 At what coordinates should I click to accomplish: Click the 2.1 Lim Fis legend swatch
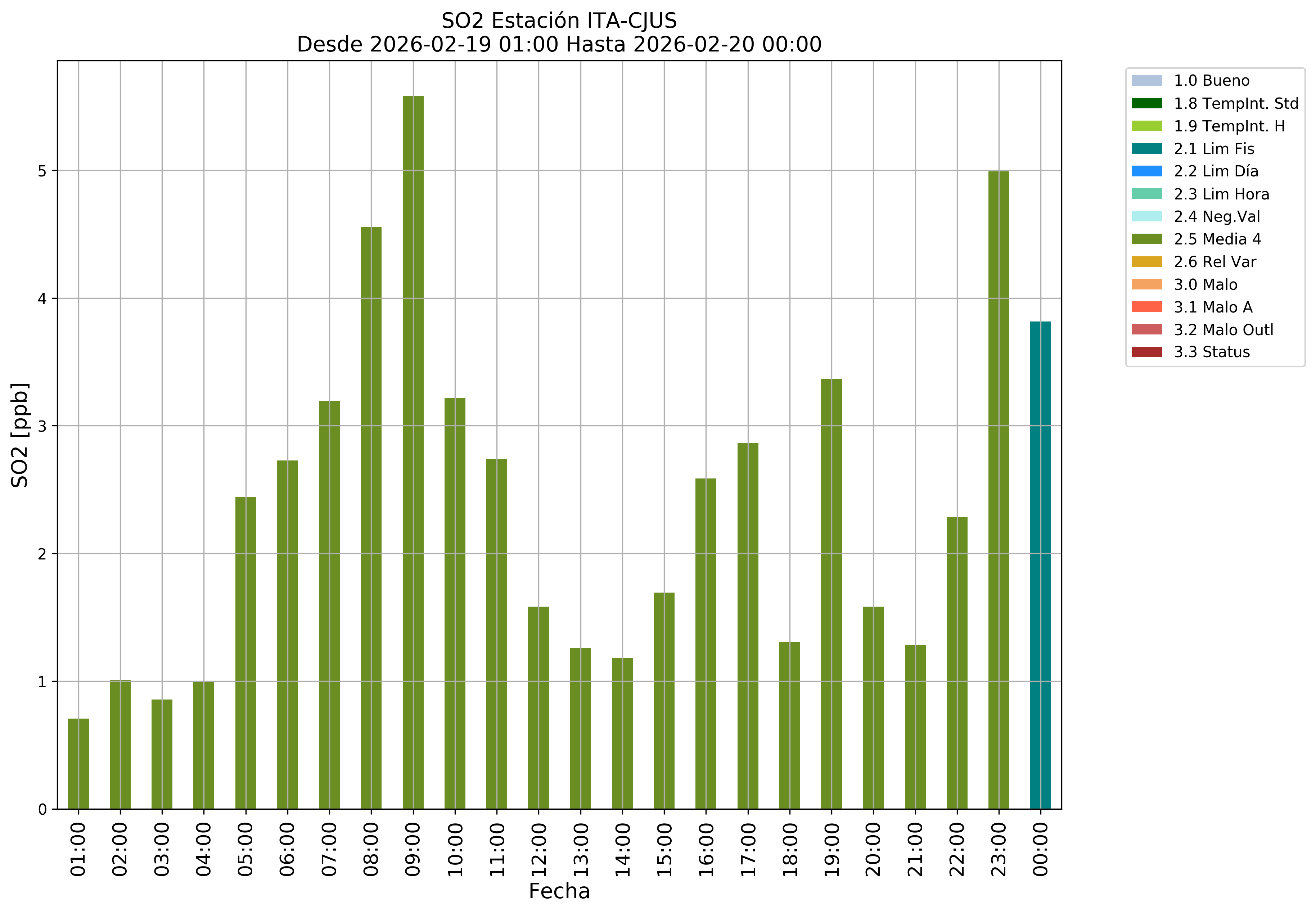tap(1146, 149)
